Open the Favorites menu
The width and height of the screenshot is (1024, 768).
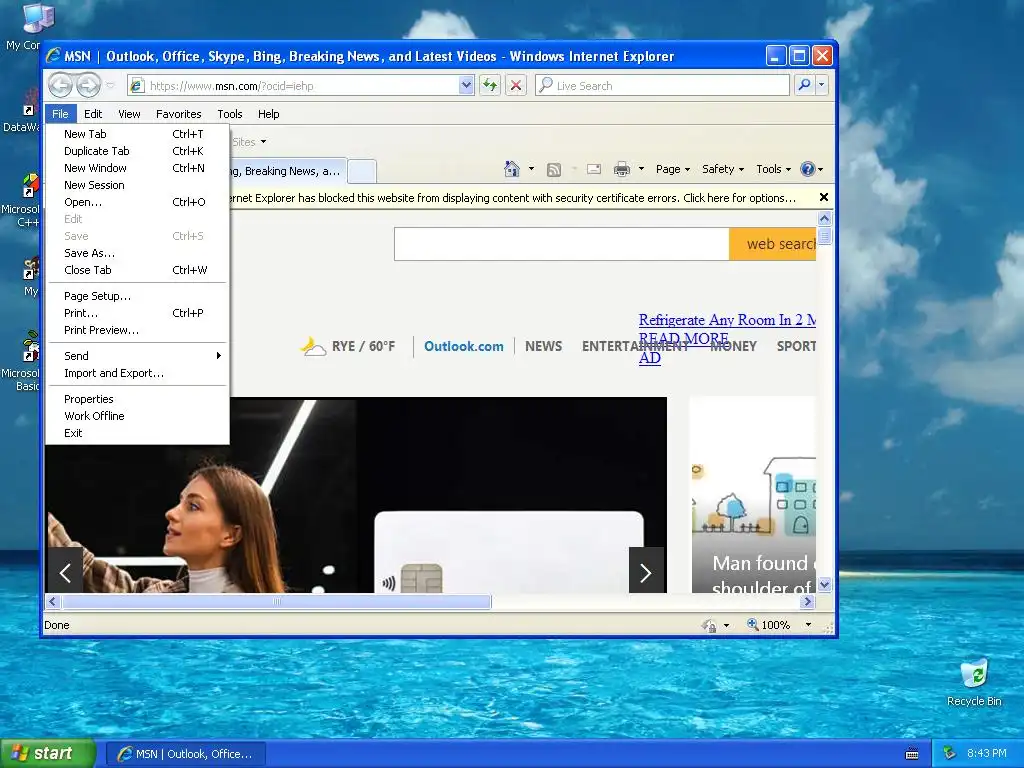pos(178,114)
